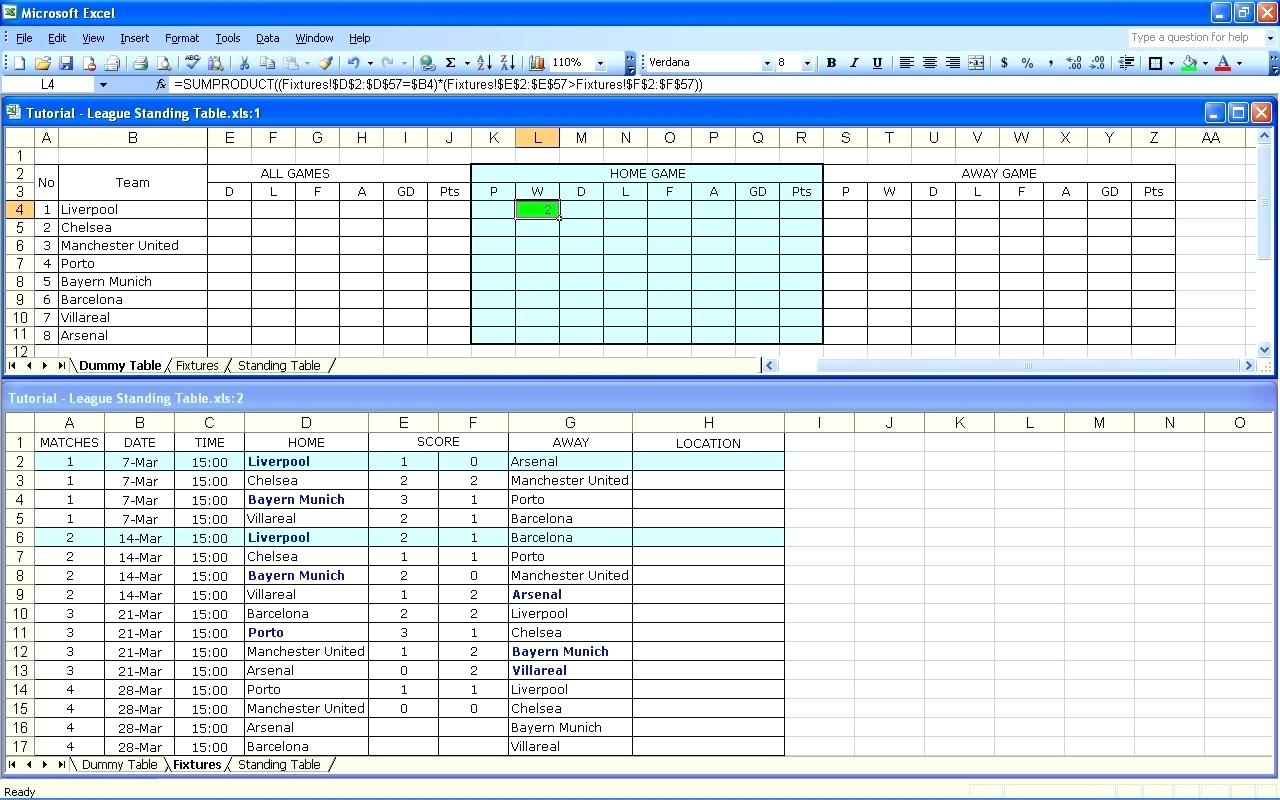
Task: Print the sheet using the printer icon
Action: point(141,63)
